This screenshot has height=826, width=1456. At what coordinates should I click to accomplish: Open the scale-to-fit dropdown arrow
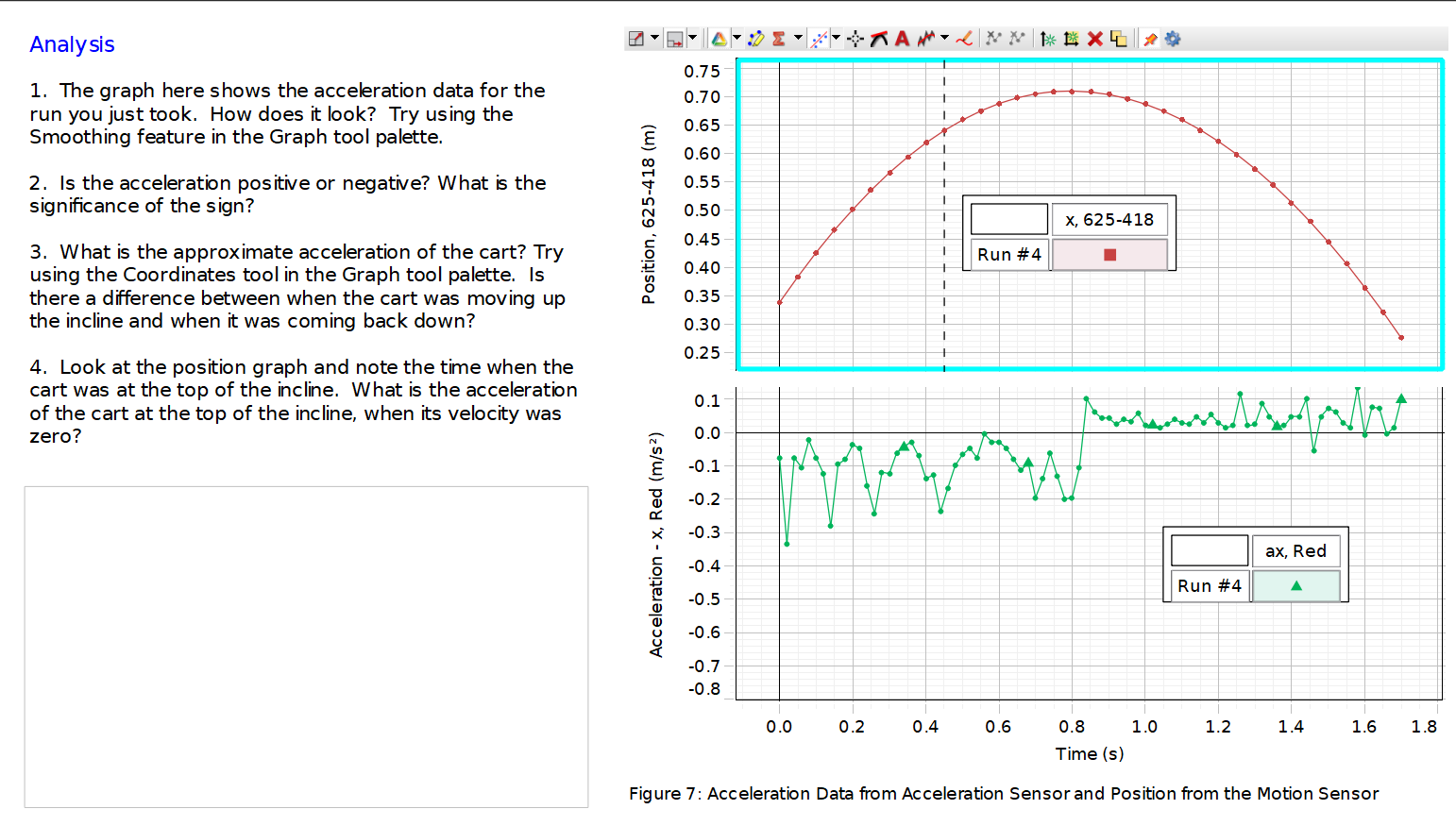[x=690, y=38]
